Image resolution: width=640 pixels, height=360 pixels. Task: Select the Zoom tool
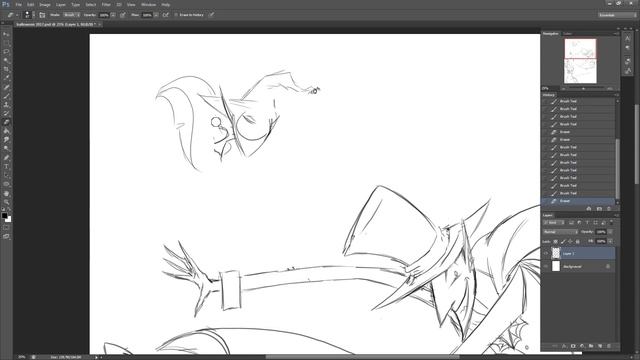[x=6, y=202]
